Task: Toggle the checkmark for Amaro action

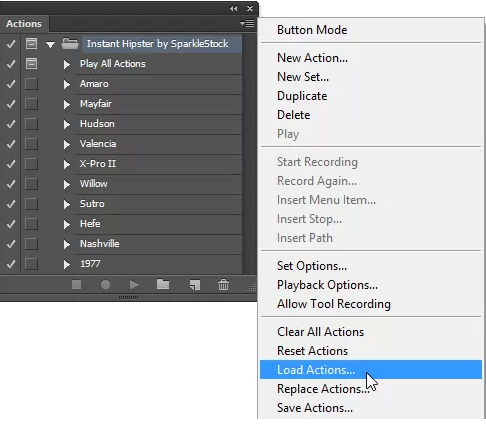Action: [11, 84]
